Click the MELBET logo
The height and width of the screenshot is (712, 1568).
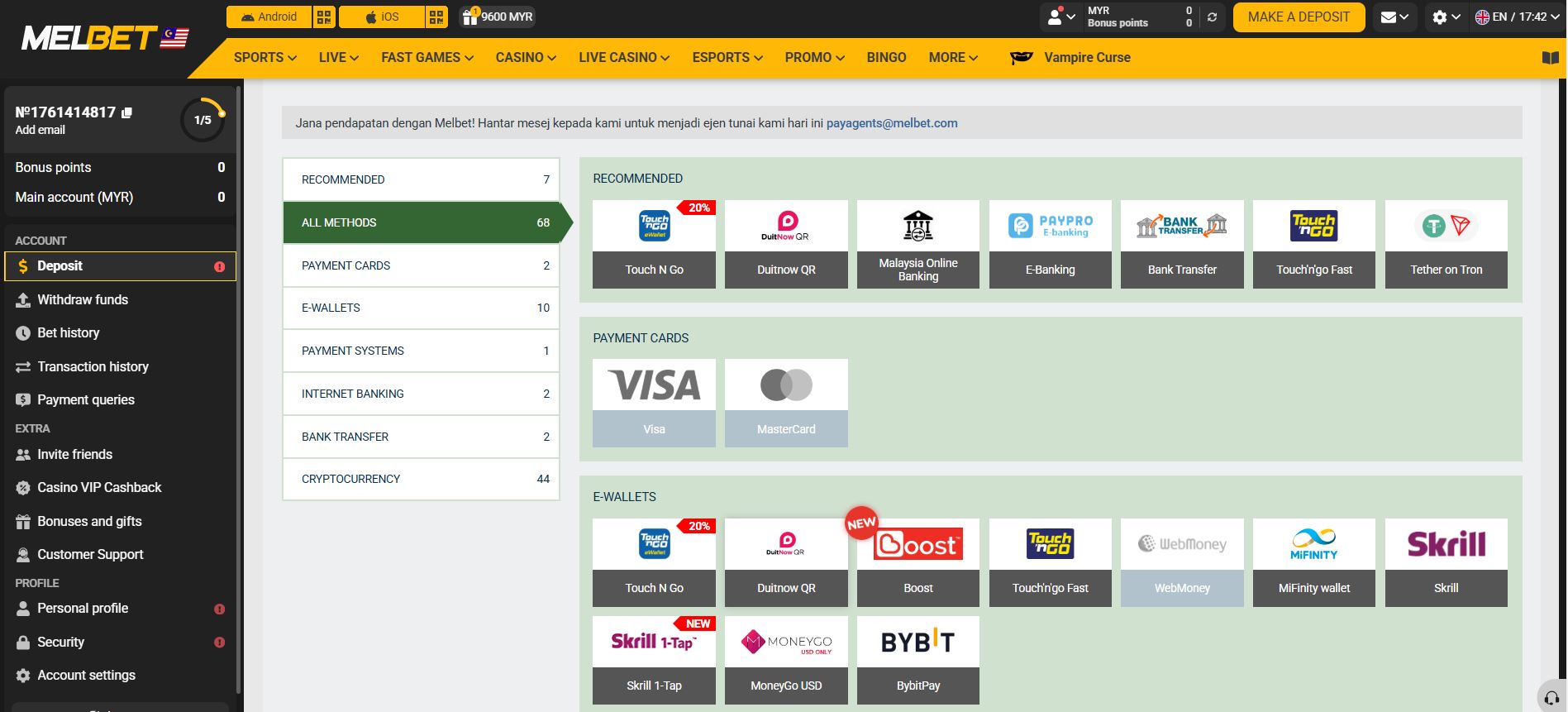pos(105,38)
